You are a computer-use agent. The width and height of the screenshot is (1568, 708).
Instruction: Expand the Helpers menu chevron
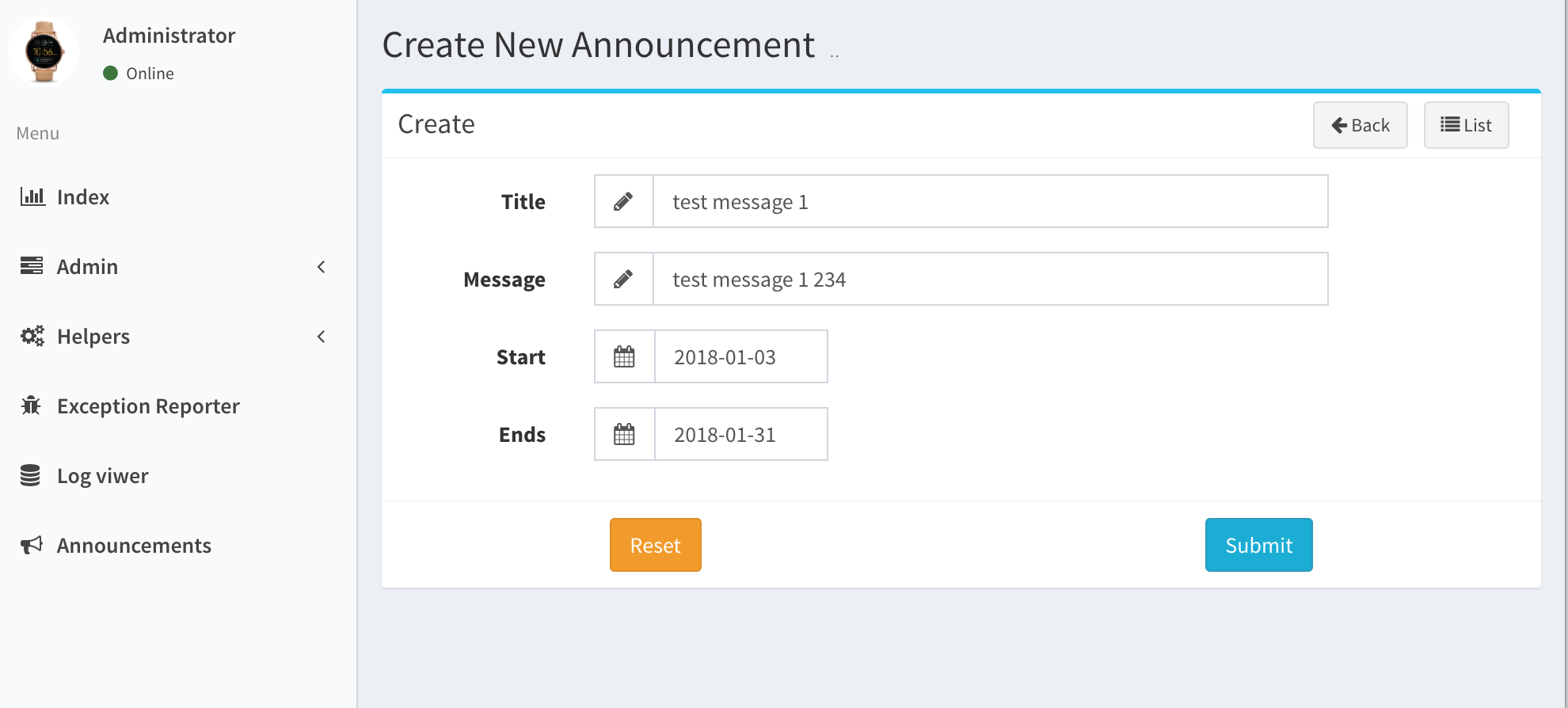(x=322, y=337)
